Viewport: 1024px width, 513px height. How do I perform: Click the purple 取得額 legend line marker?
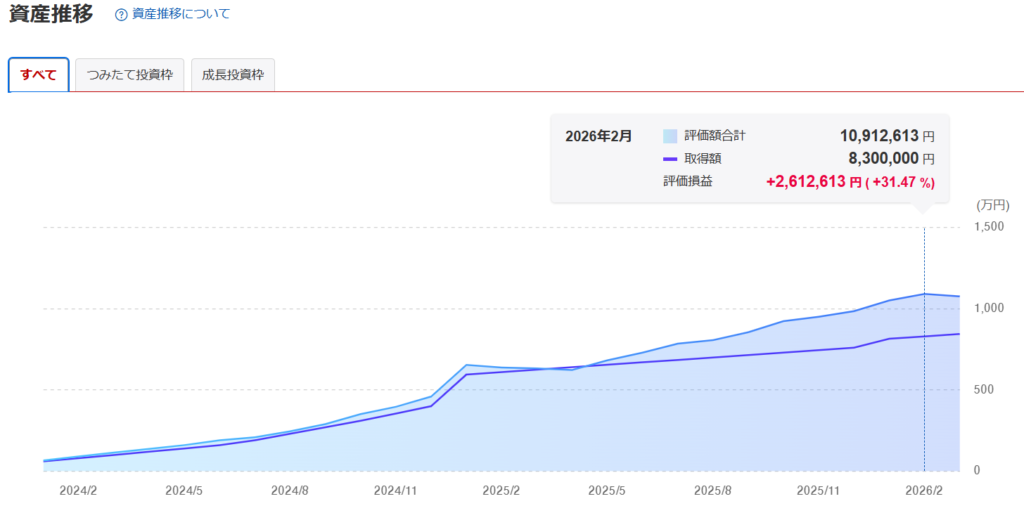(x=670, y=159)
